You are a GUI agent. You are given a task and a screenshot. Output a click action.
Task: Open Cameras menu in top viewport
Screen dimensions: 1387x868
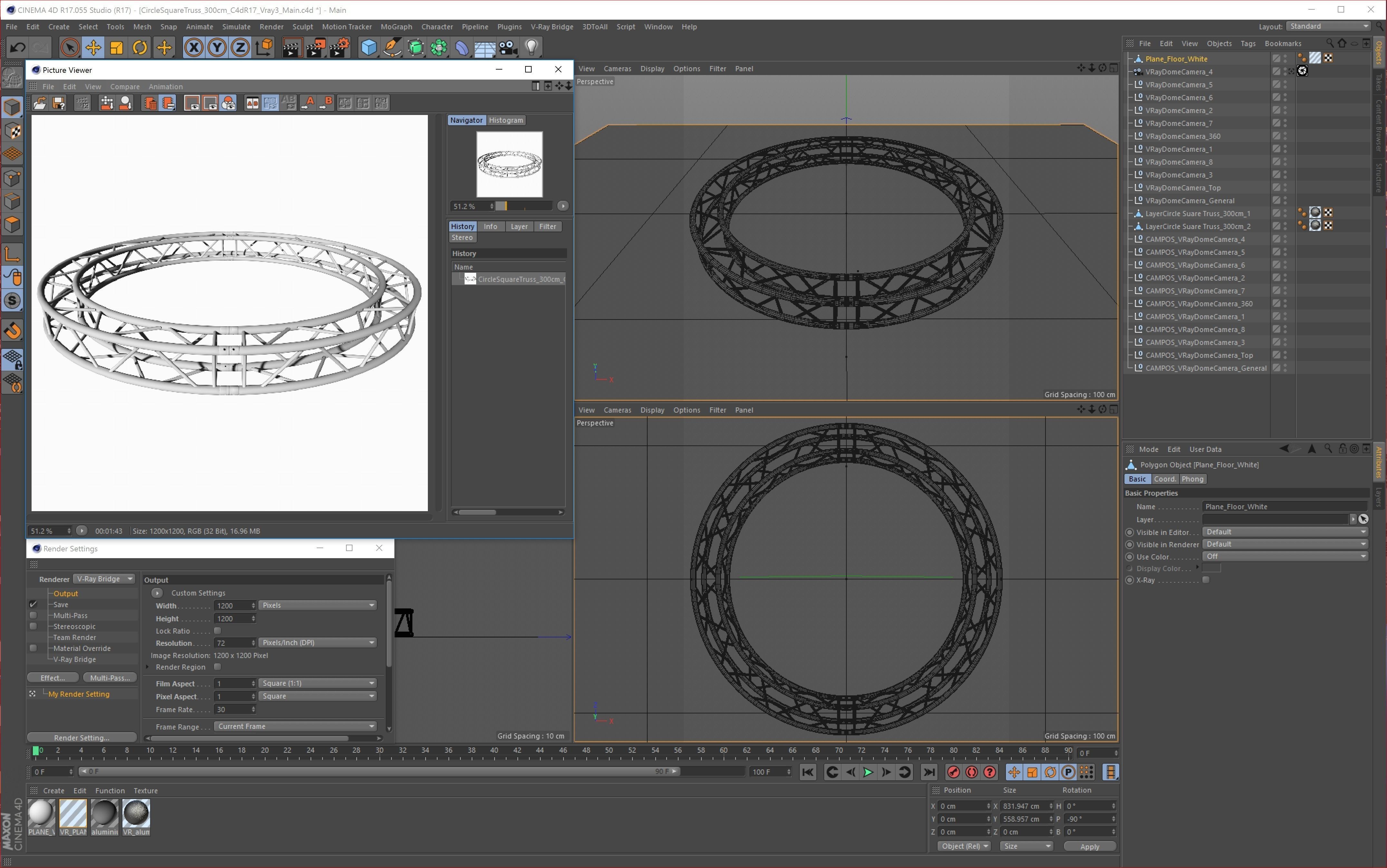[x=617, y=68]
